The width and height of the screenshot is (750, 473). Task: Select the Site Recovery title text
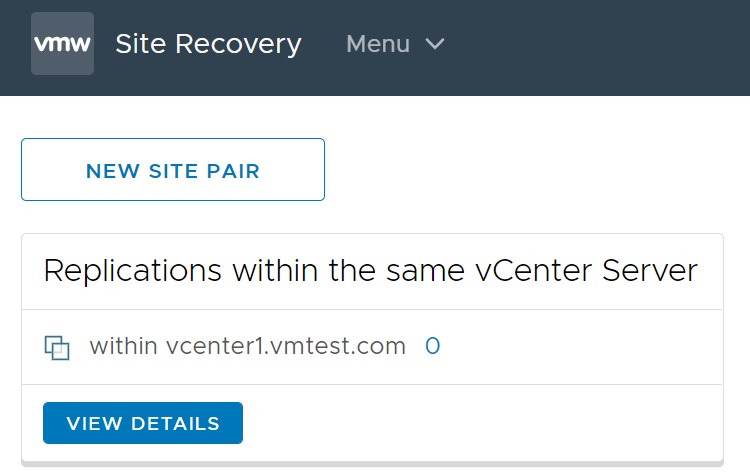[208, 44]
